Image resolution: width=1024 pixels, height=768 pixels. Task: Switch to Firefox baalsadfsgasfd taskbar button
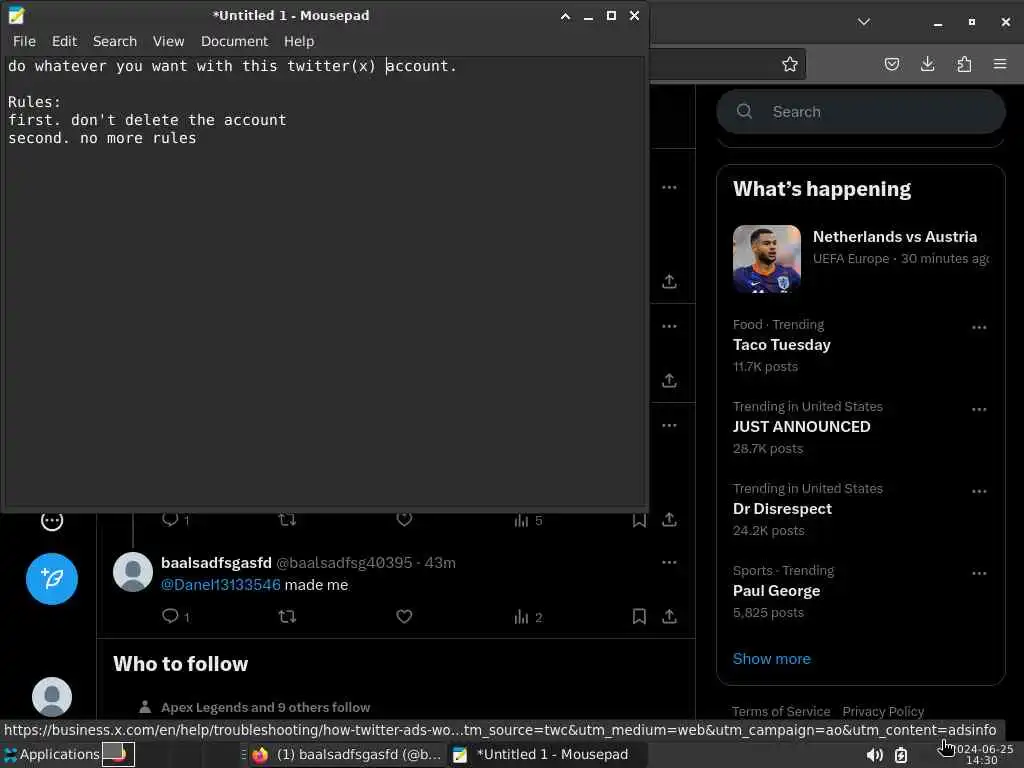[348, 754]
